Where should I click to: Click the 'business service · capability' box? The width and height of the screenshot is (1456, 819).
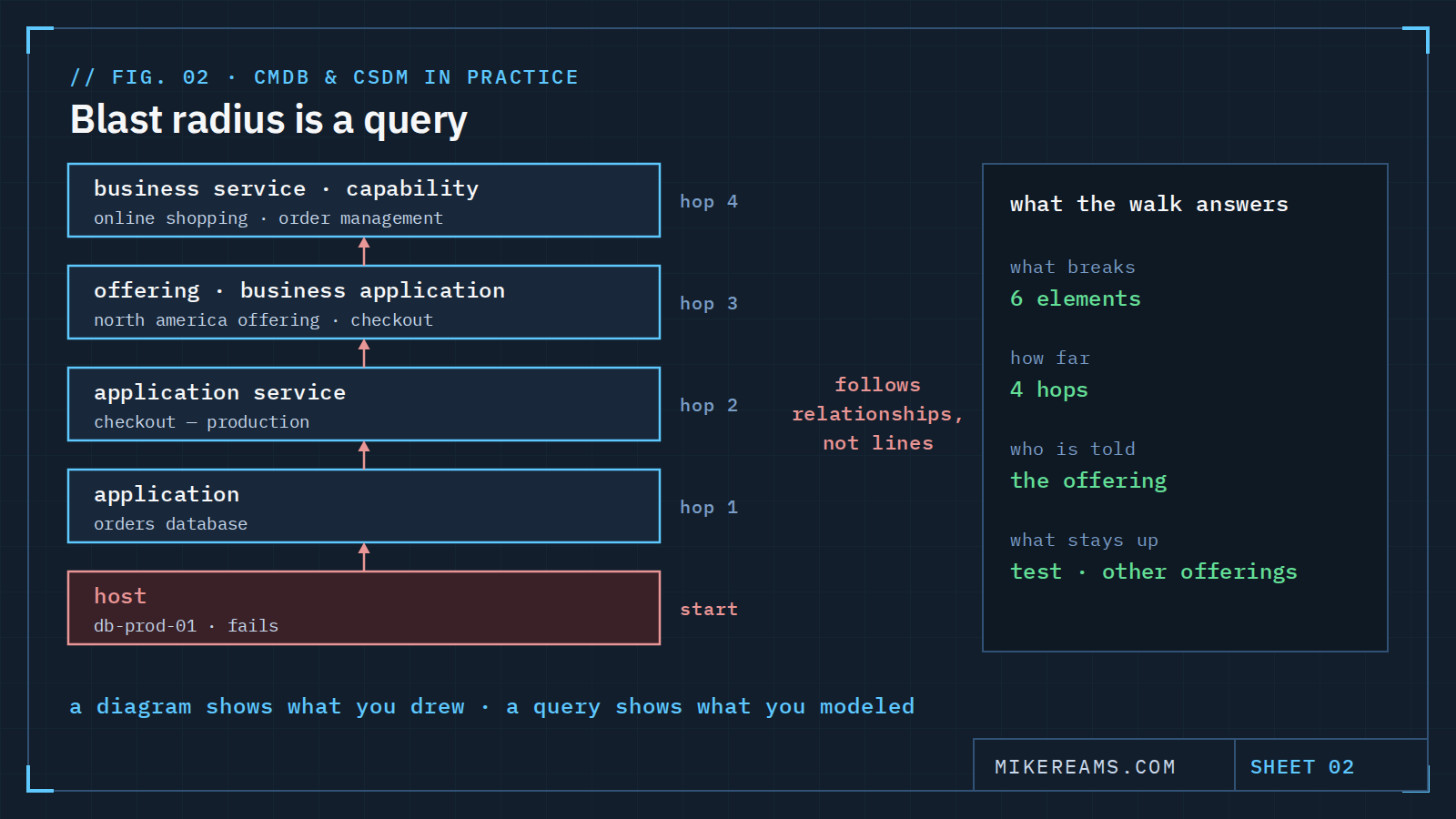(364, 200)
